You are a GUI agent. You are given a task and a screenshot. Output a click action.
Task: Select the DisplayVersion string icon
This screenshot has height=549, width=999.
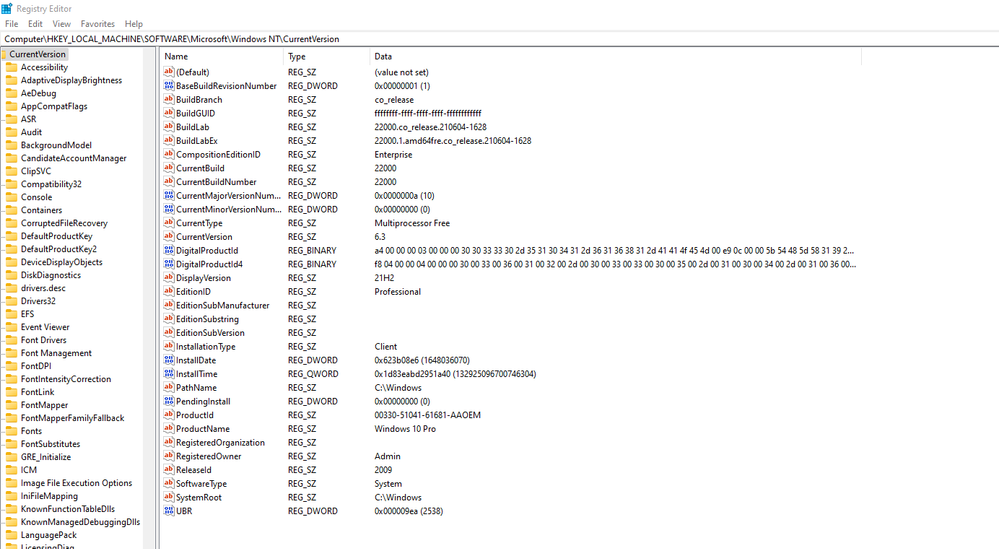pyautogui.click(x=169, y=278)
